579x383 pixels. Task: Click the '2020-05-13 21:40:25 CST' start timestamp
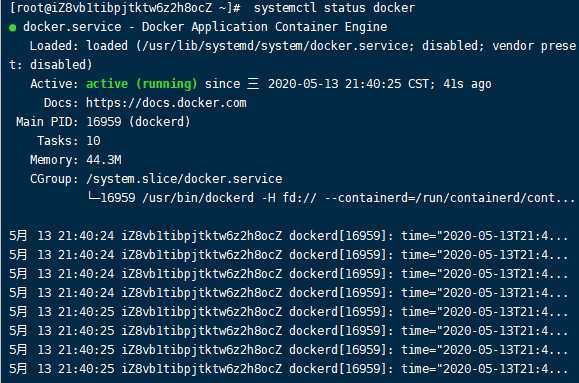pos(349,84)
